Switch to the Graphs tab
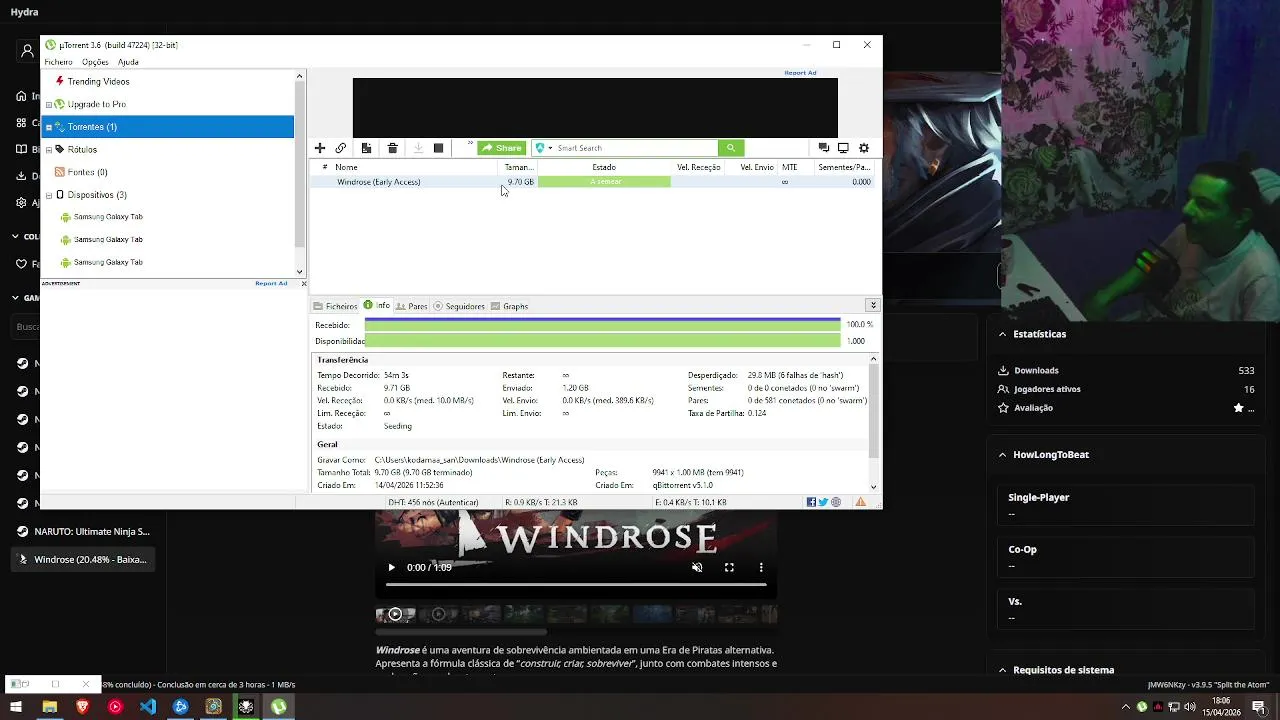1280x720 pixels. click(x=510, y=306)
